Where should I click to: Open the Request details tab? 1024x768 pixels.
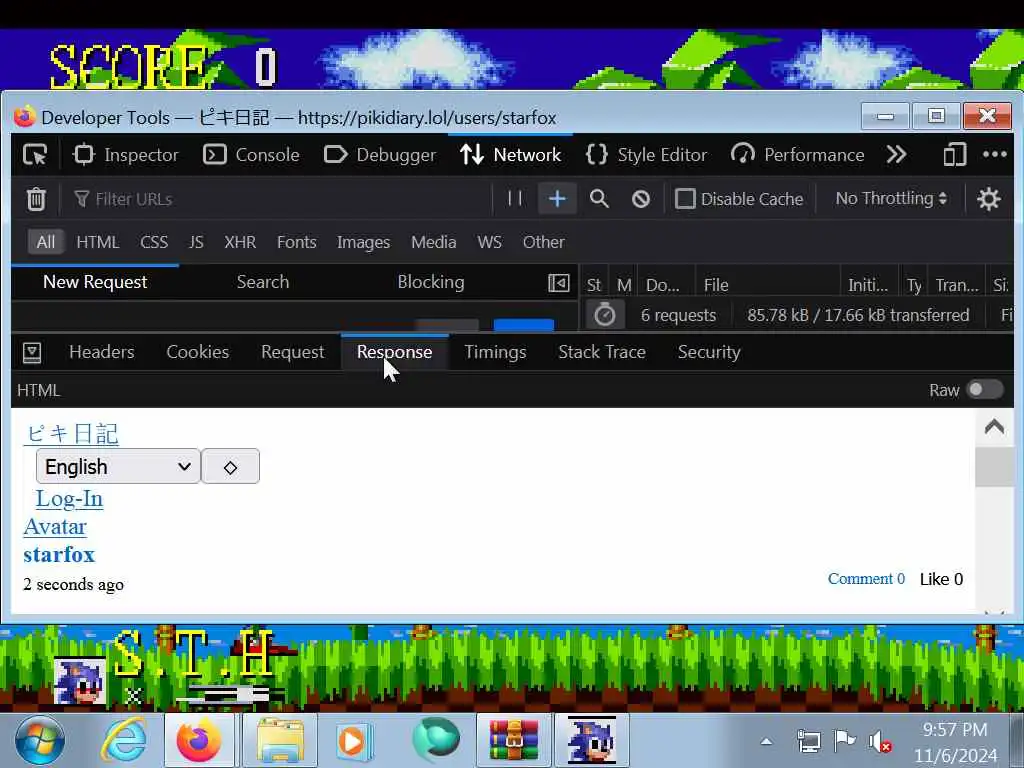click(x=293, y=352)
